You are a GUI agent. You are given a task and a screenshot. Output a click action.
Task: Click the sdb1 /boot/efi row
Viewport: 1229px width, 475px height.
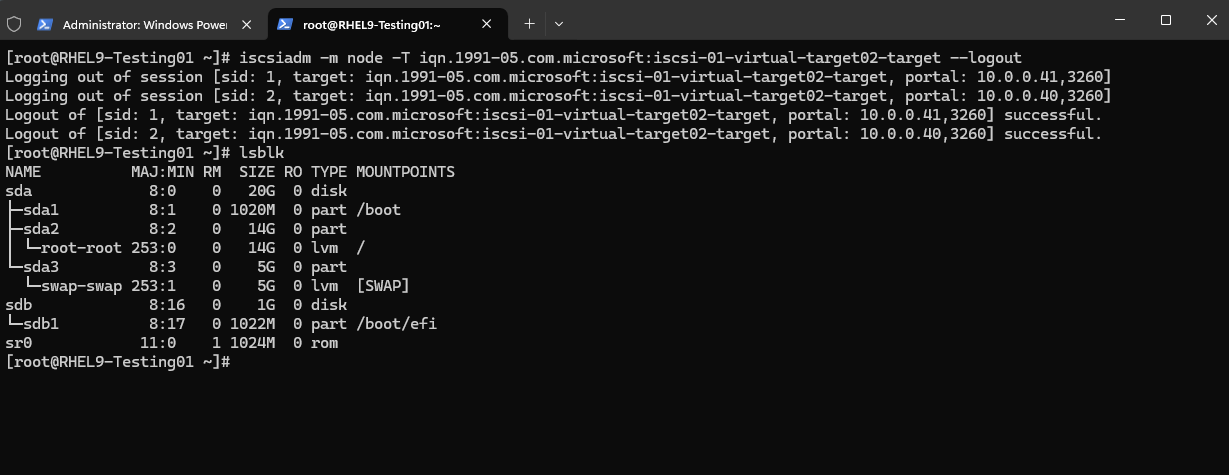[221, 324]
